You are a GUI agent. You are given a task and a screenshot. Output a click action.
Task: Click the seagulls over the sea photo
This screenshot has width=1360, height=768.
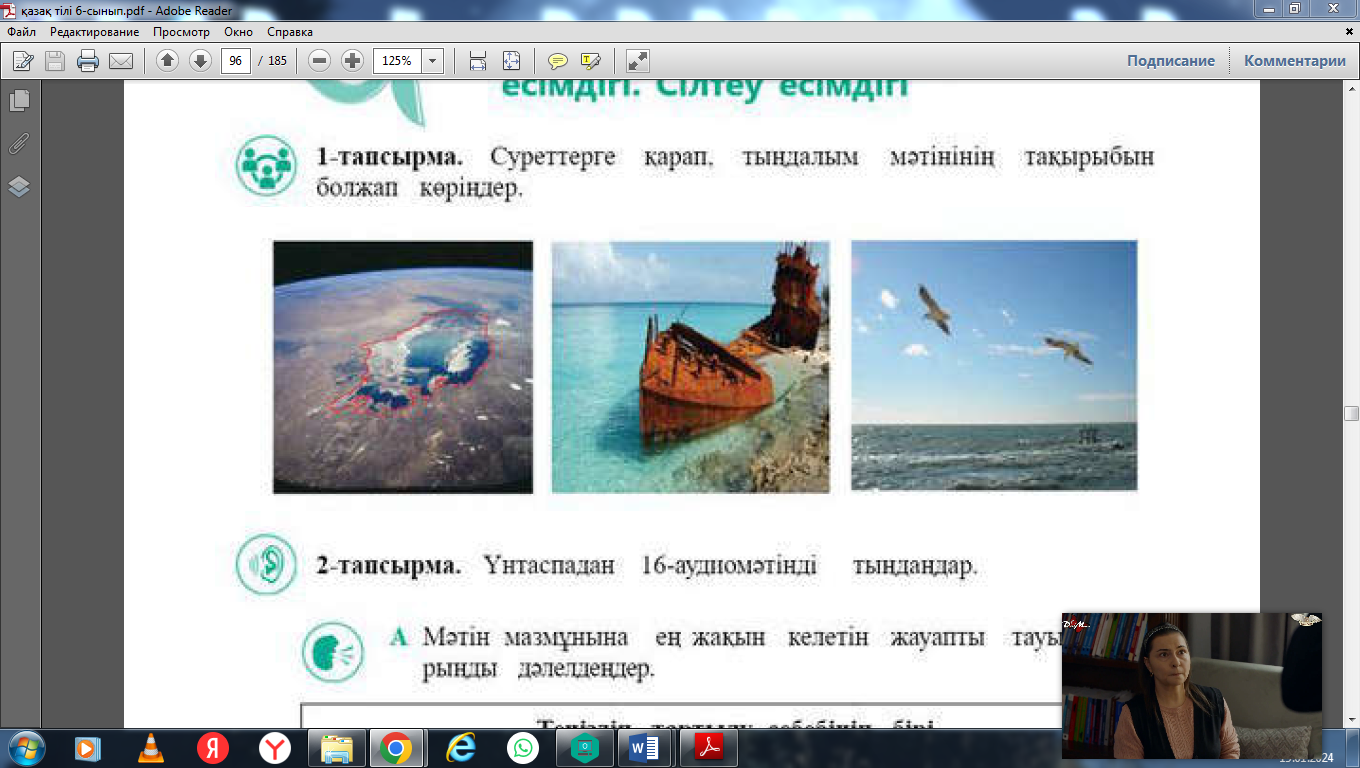tap(994, 365)
